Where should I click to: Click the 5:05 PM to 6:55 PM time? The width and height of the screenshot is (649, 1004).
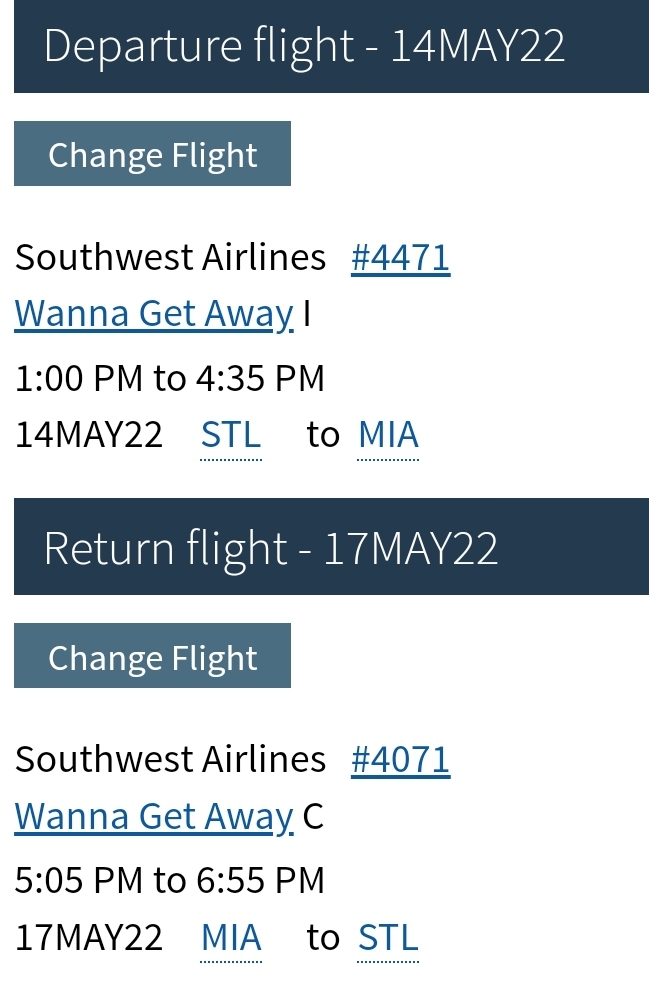[170, 880]
